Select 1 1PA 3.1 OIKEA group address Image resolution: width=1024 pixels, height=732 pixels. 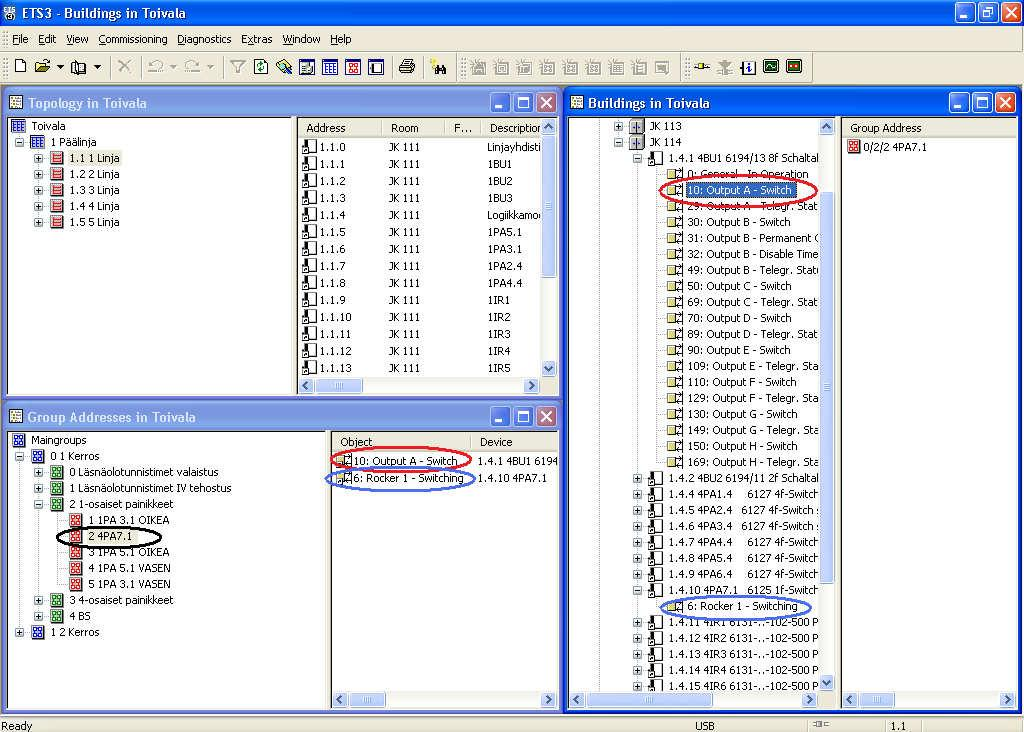(129, 520)
